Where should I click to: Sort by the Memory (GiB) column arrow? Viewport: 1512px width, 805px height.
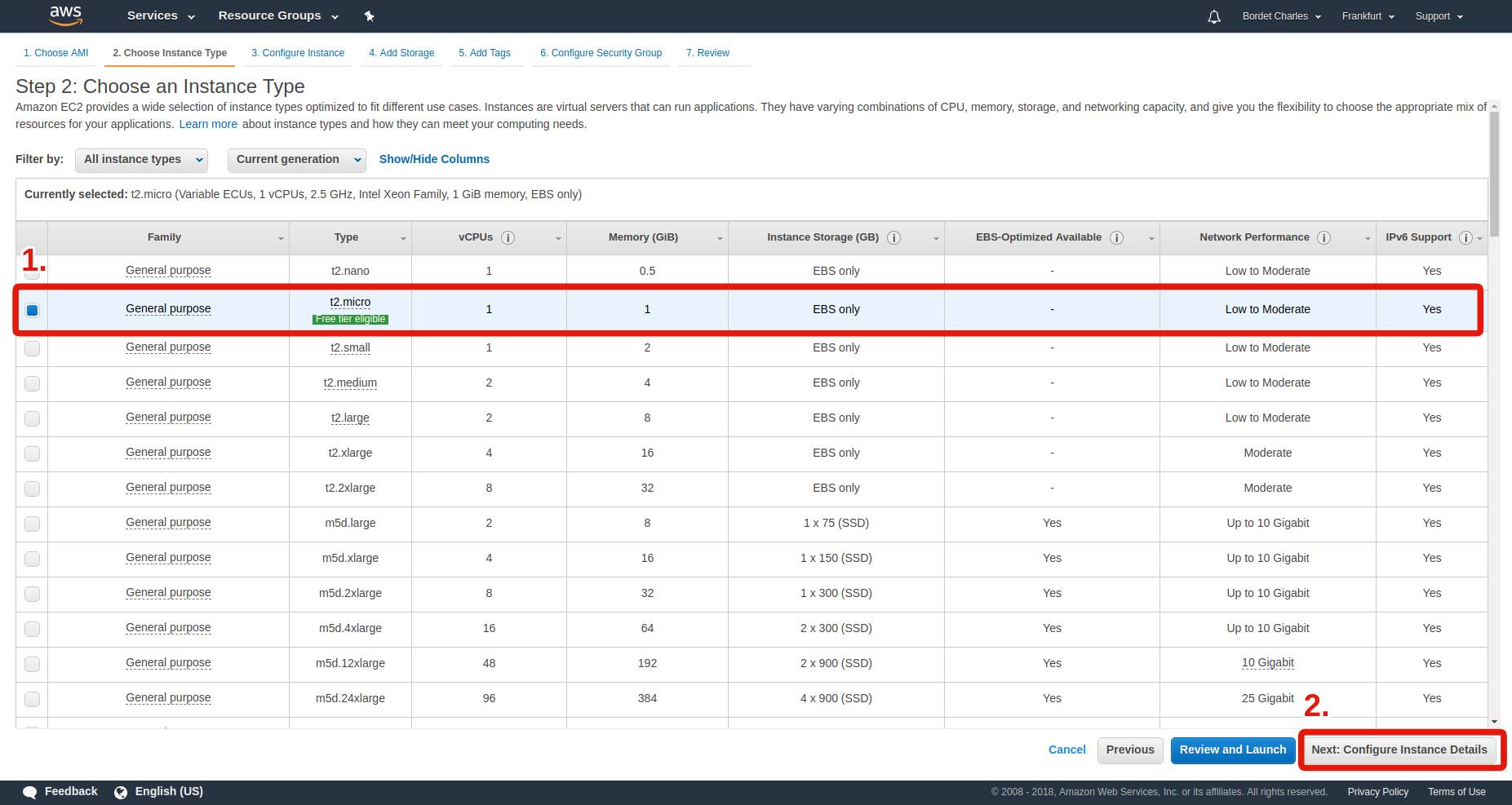click(x=720, y=239)
